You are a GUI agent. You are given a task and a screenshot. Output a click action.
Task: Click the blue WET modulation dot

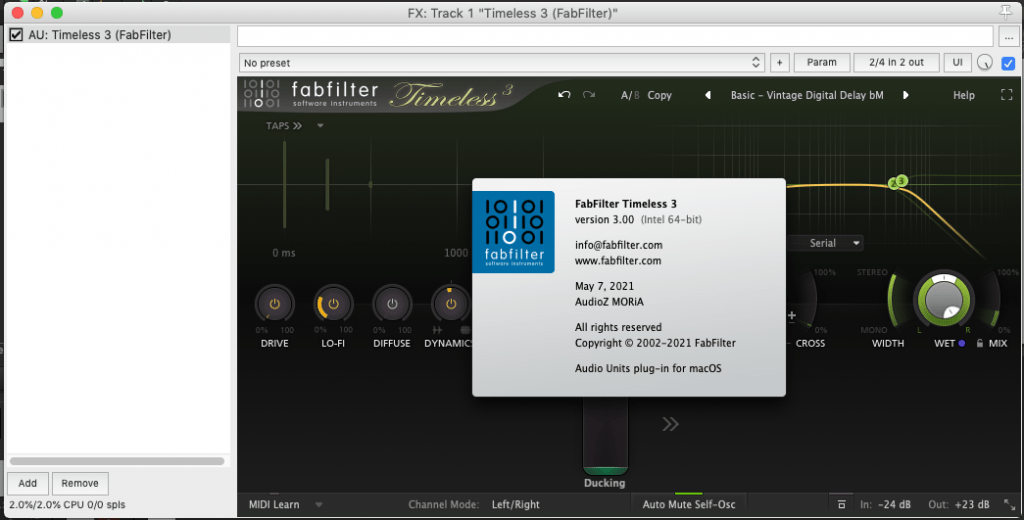pos(962,343)
